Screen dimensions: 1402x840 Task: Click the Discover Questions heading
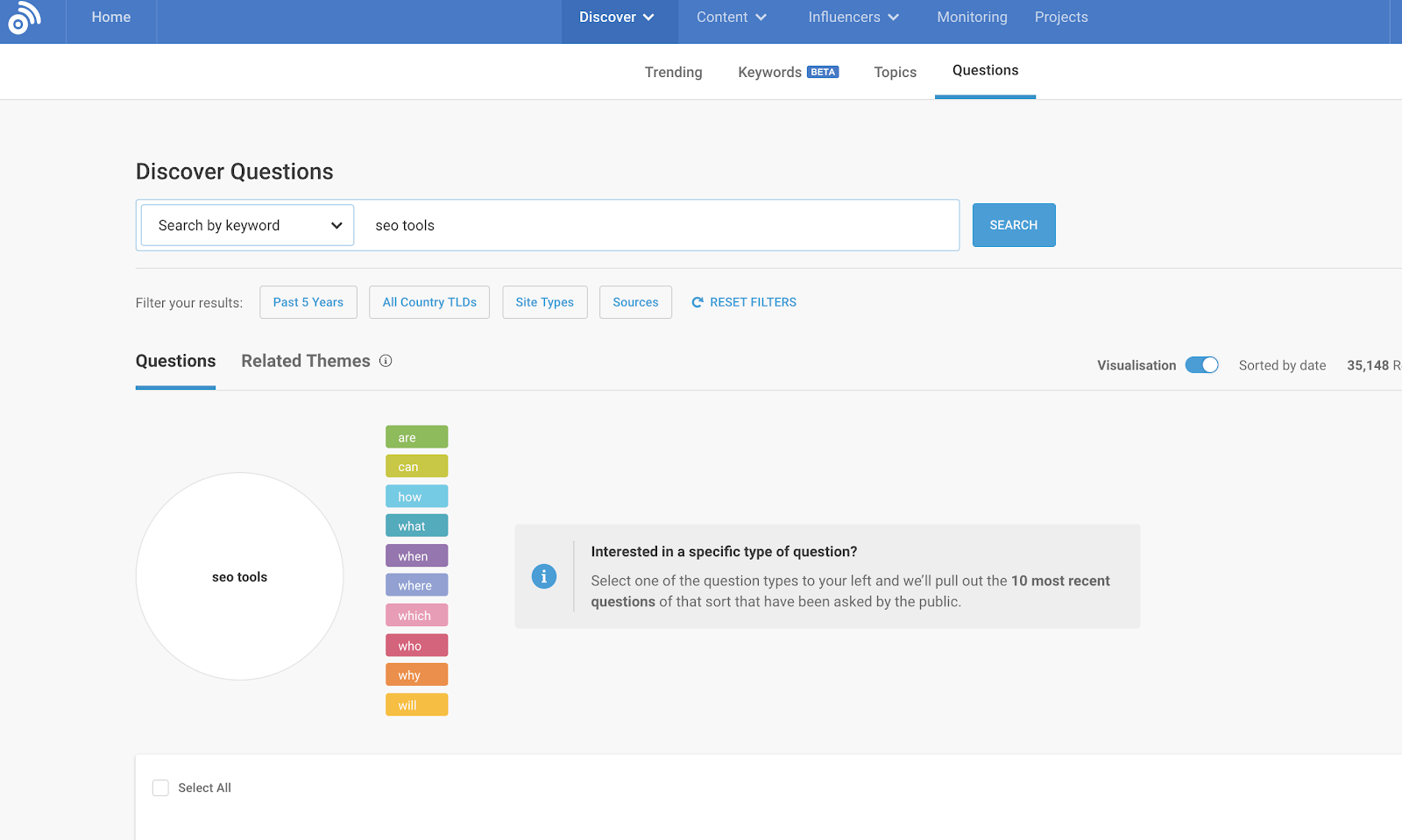(x=235, y=172)
